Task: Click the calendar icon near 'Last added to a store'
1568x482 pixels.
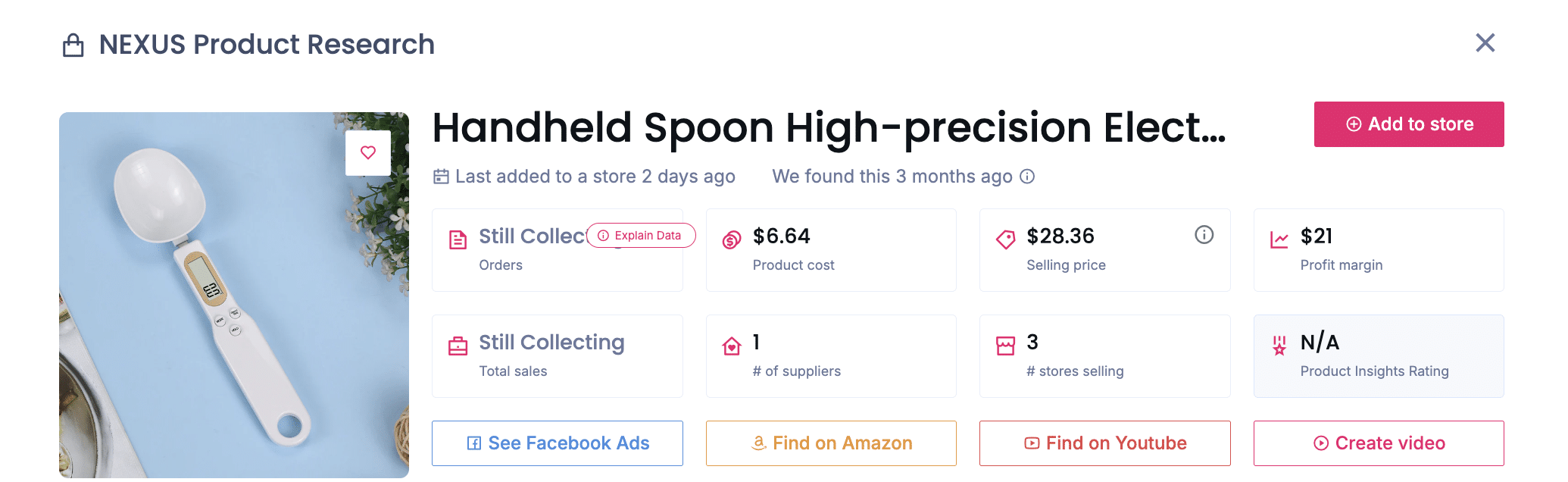Action: pos(440,176)
